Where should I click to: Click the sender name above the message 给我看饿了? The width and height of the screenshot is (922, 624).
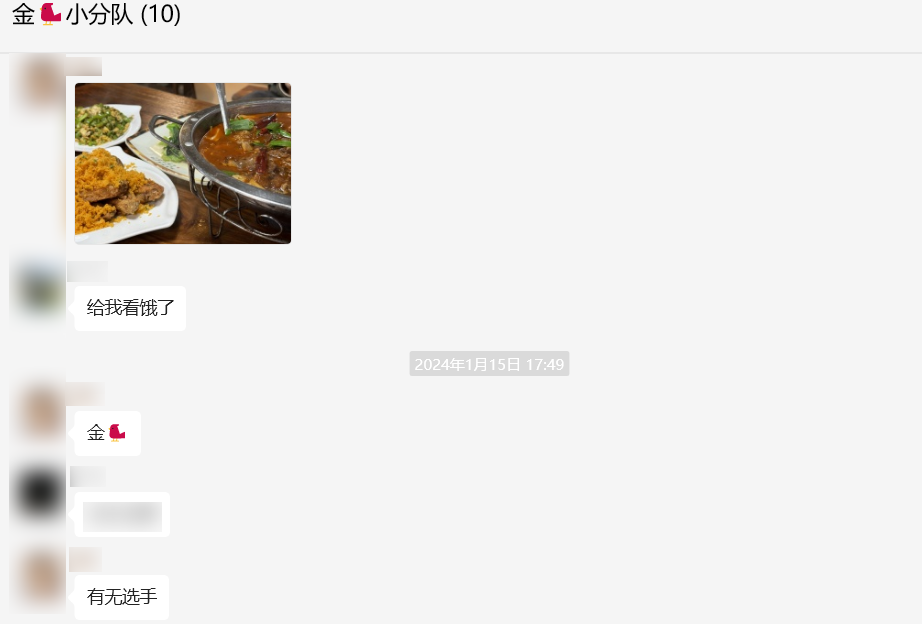[88, 271]
